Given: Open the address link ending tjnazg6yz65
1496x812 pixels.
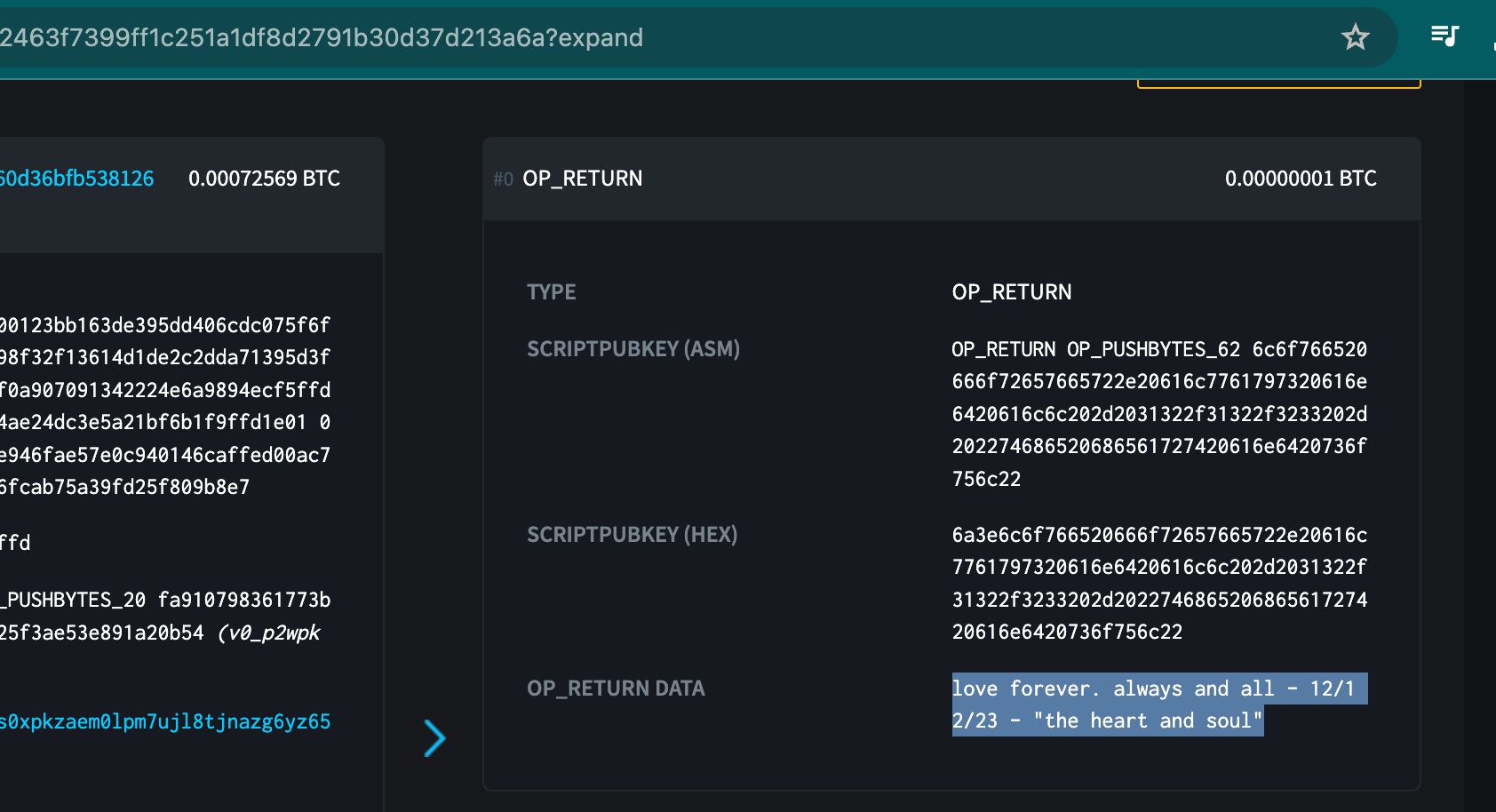Looking at the screenshot, I should (165, 721).
